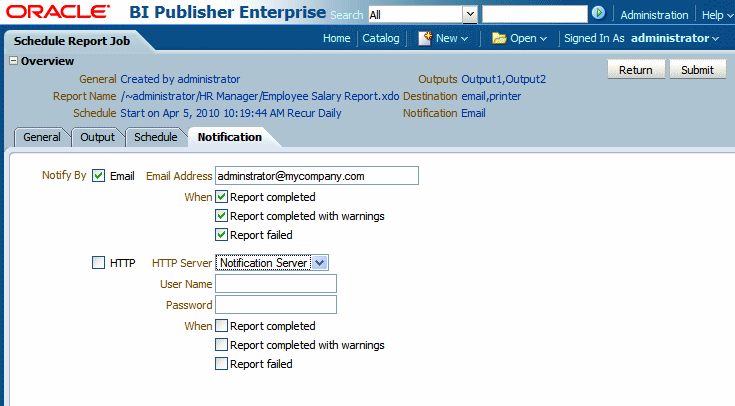Switch to the Schedule tab
735x406 pixels.
tap(156, 137)
